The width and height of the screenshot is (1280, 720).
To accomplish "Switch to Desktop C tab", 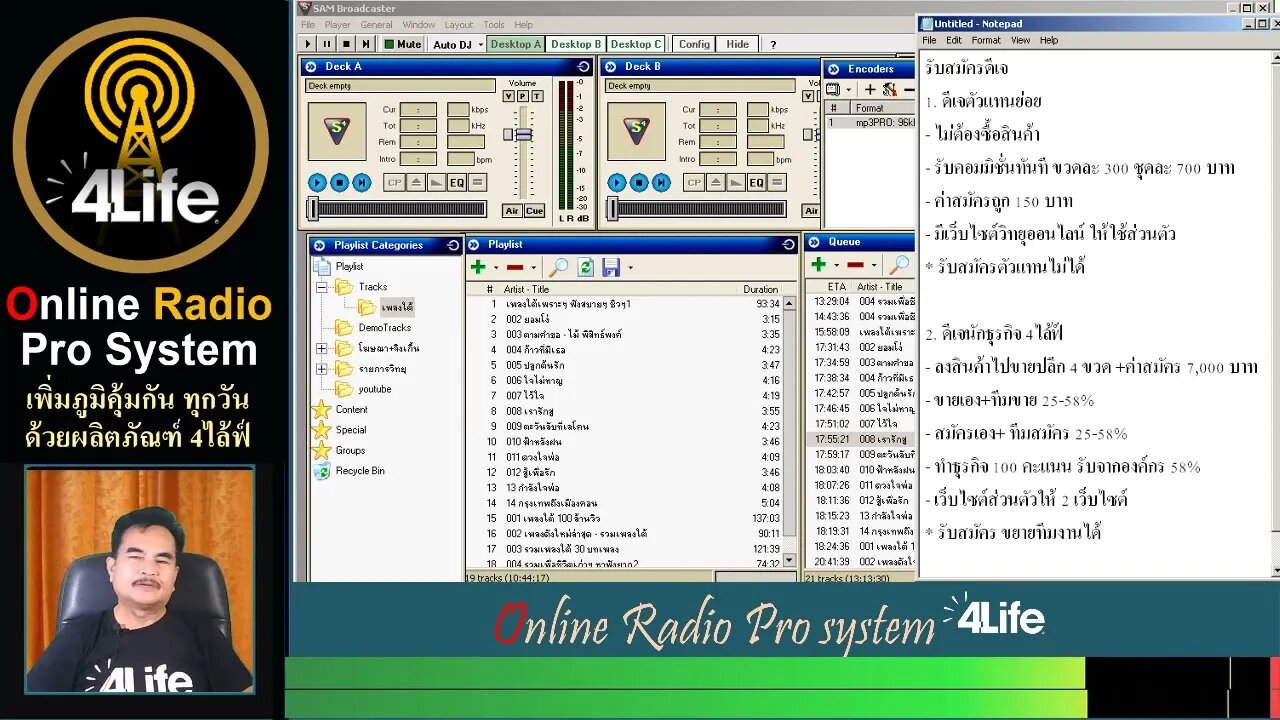I will 636,44.
